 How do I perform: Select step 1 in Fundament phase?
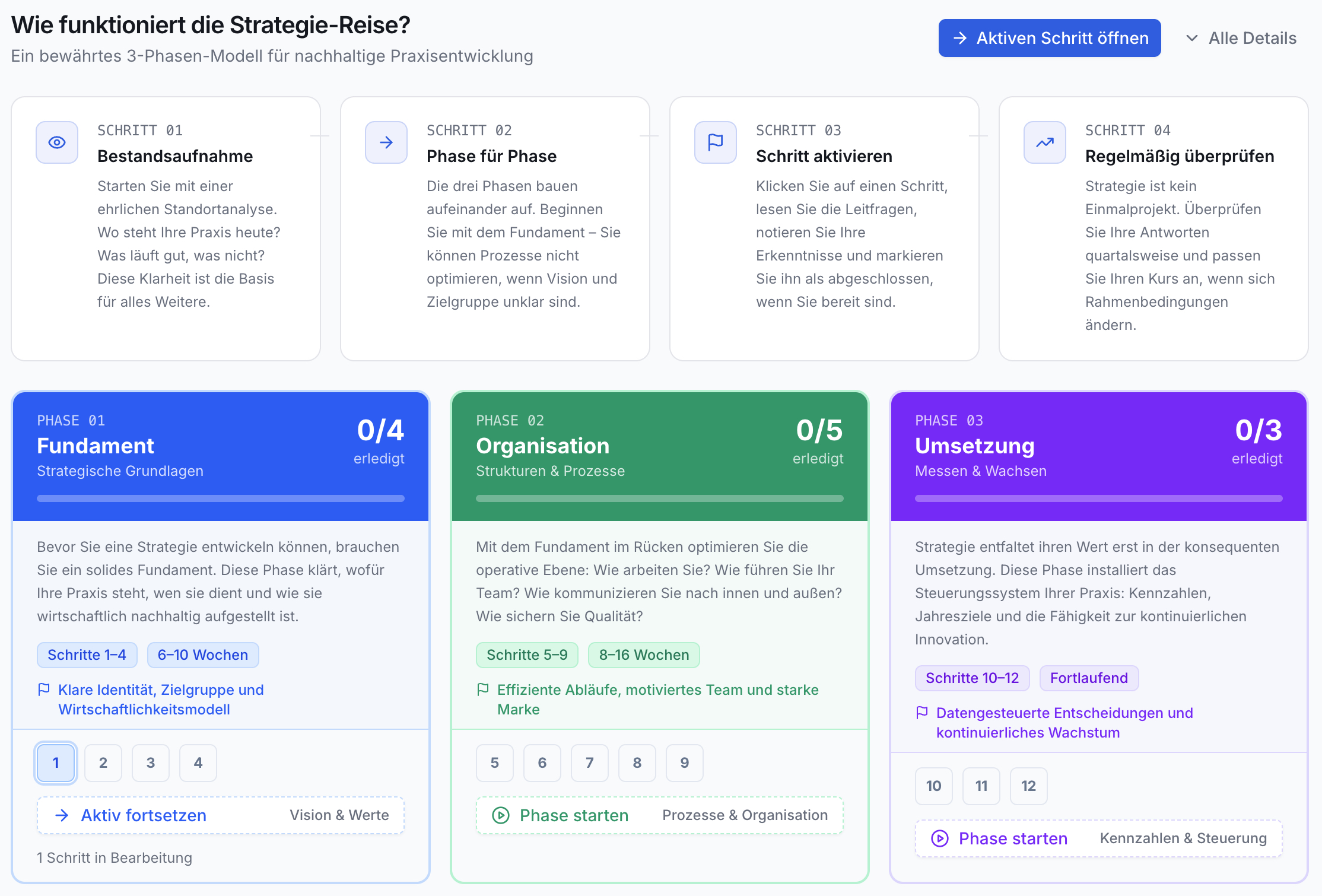click(x=56, y=763)
